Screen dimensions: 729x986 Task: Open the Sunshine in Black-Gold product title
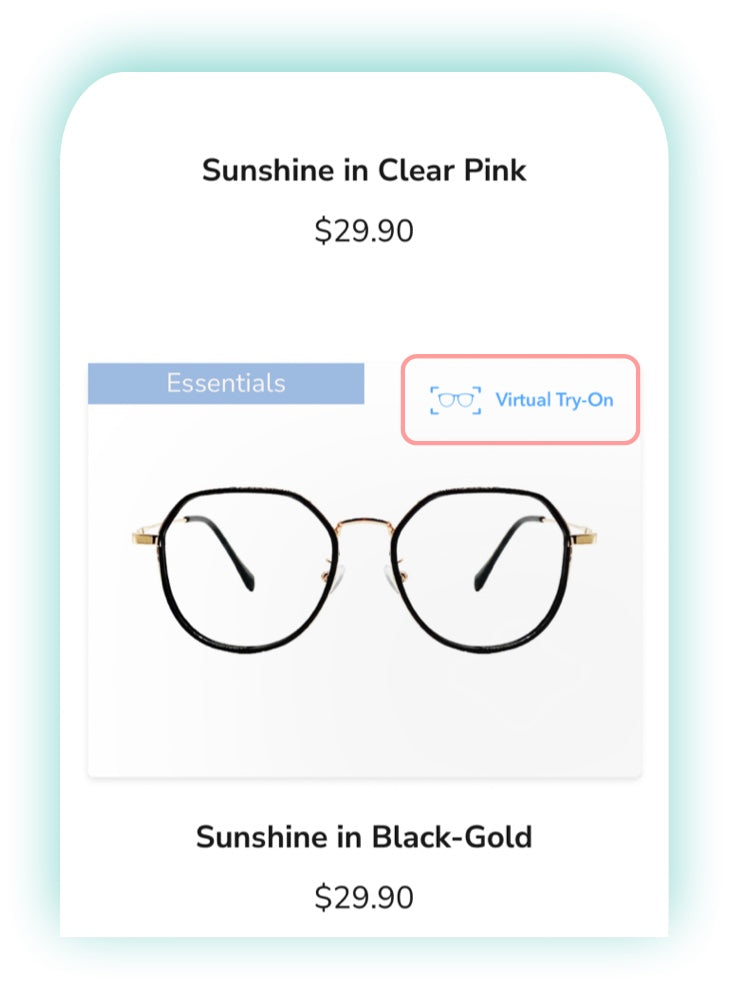click(364, 837)
